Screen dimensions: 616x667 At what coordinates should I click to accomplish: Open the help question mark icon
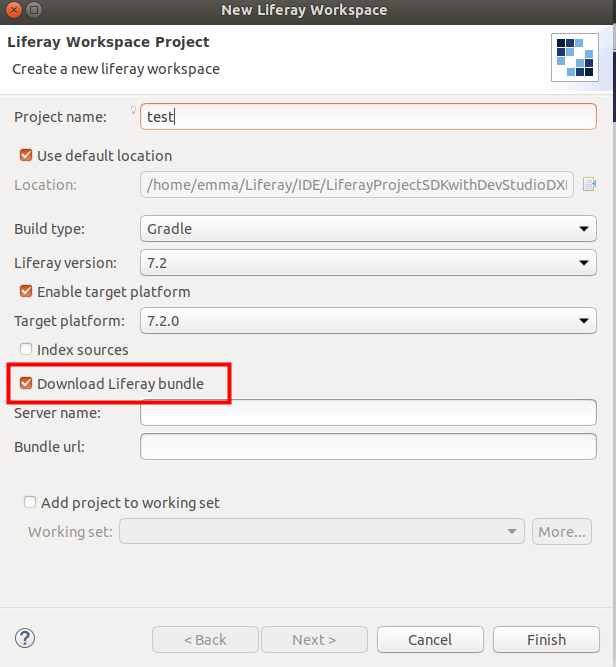click(x=25, y=638)
